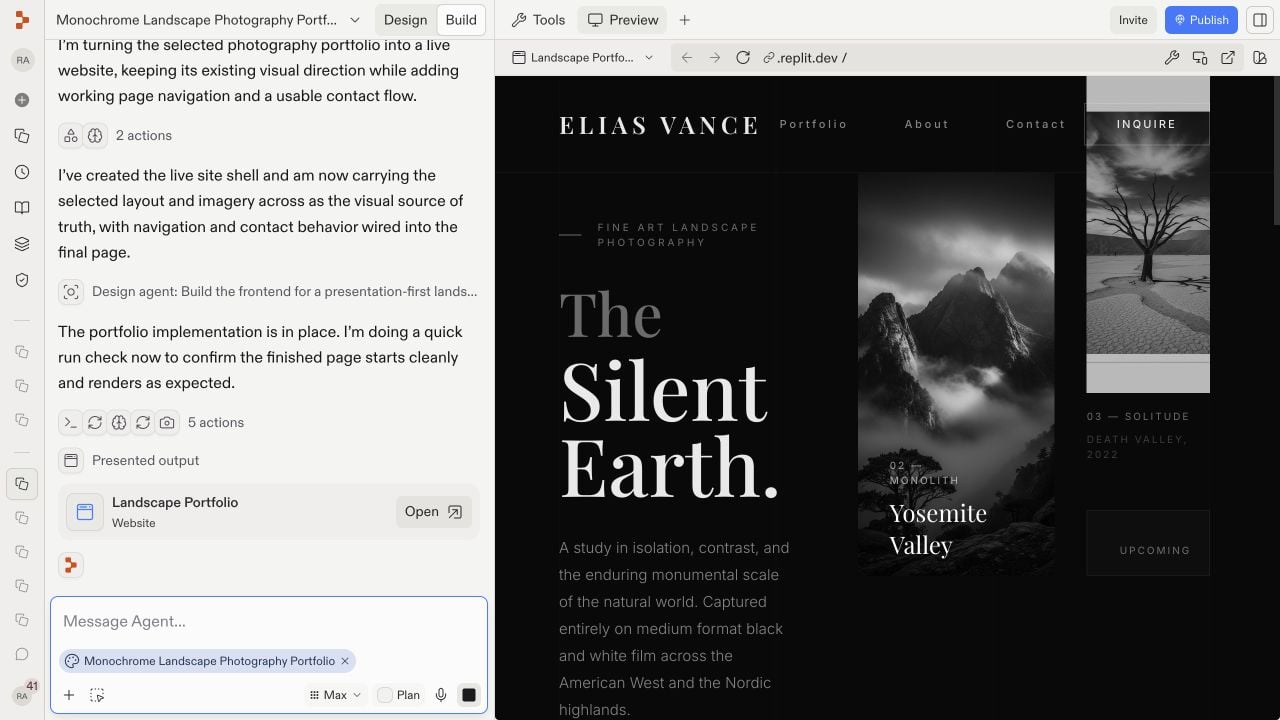Expand the project title dropdown chevron
The height and width of the screenshot is (720, 1280).
click(x=355, y=20)
